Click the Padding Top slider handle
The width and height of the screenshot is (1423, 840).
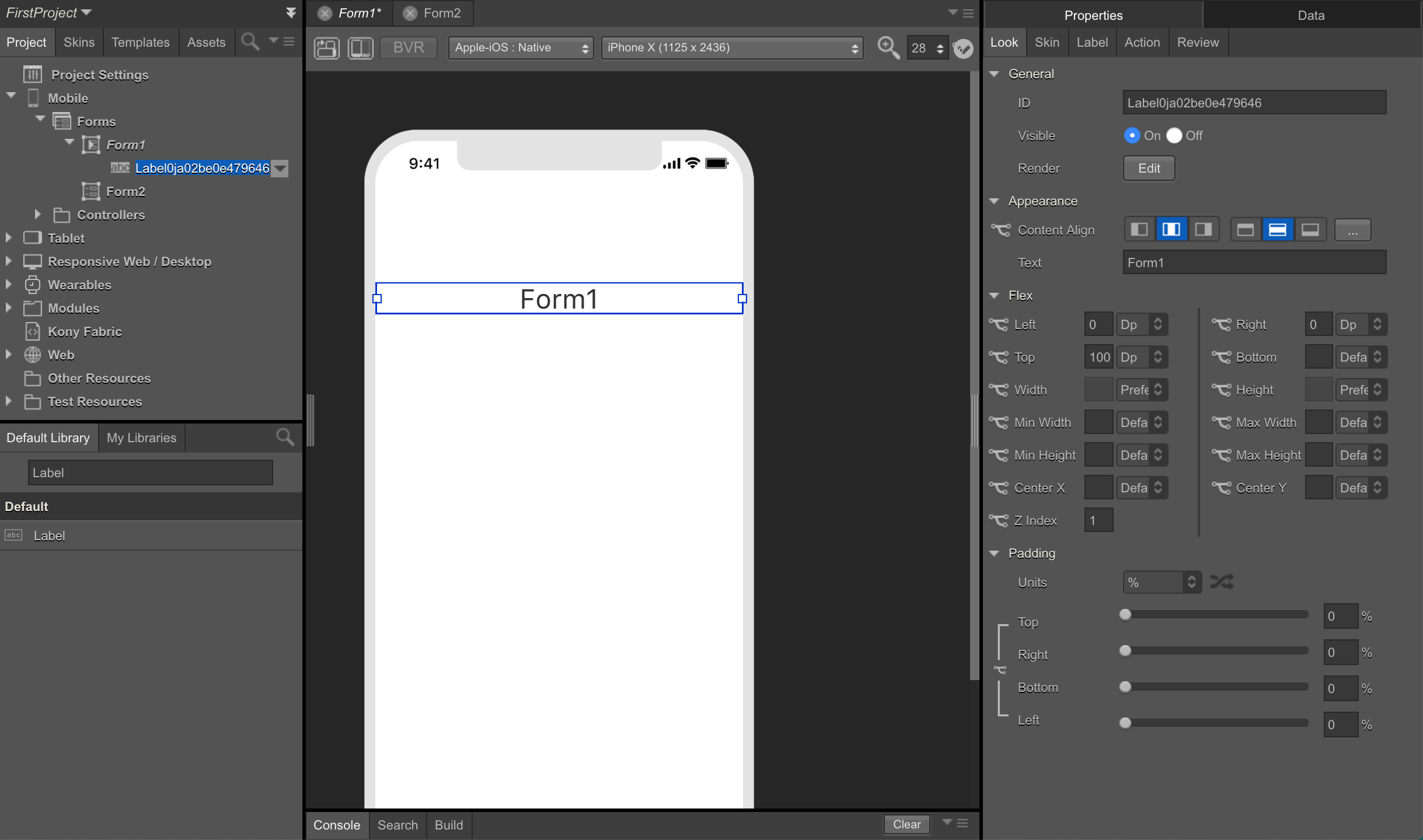1125,615
